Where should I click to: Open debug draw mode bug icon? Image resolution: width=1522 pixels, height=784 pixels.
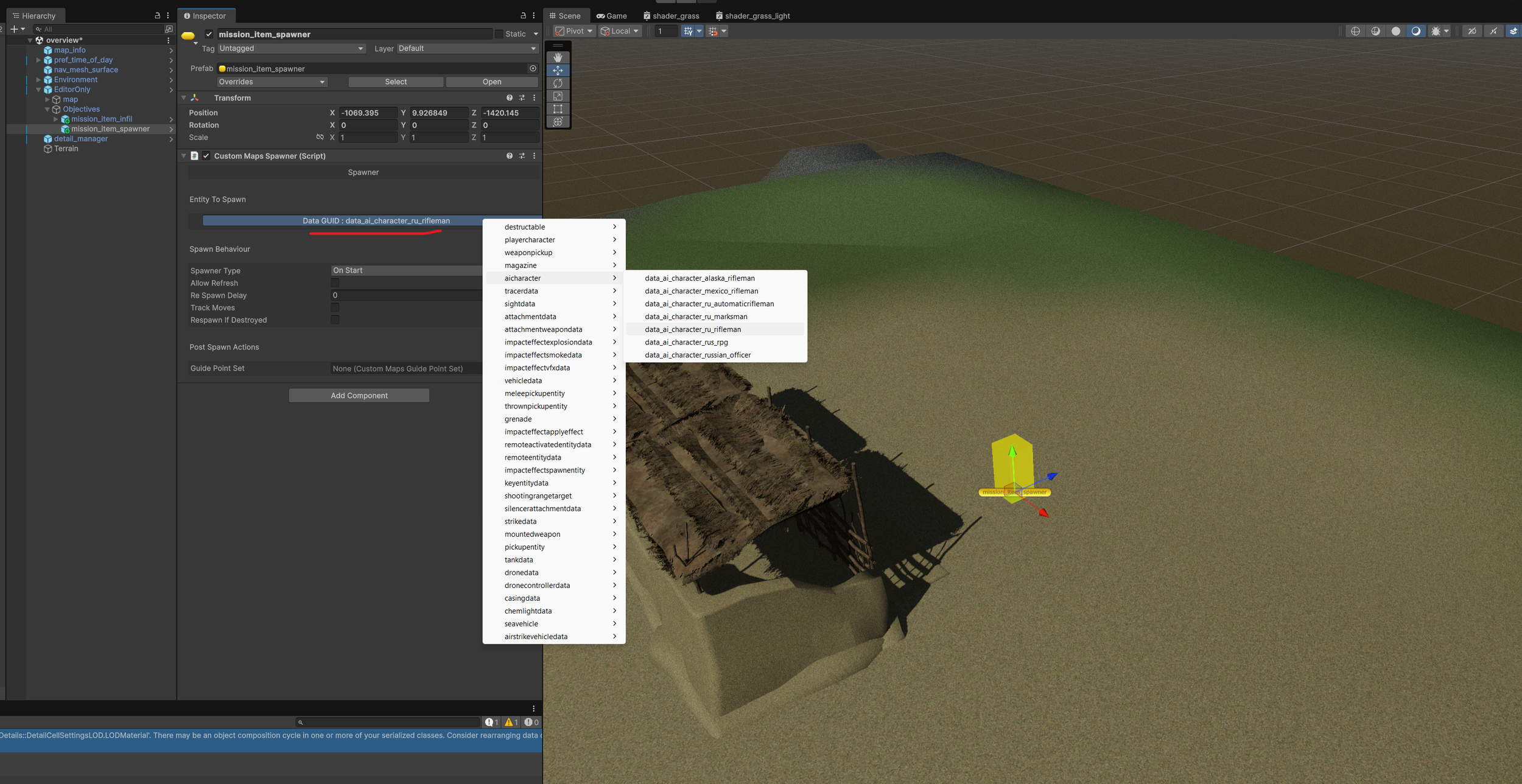(x=1436, y=31)
